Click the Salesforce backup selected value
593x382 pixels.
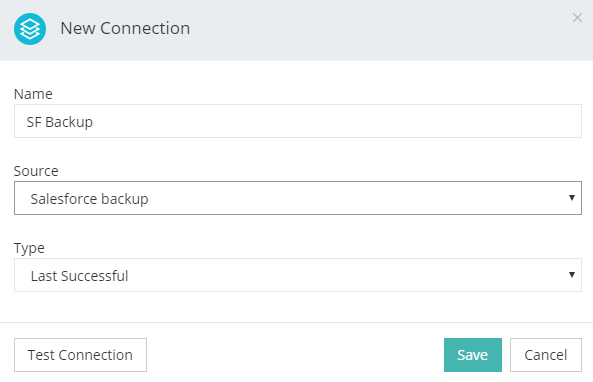89,199
